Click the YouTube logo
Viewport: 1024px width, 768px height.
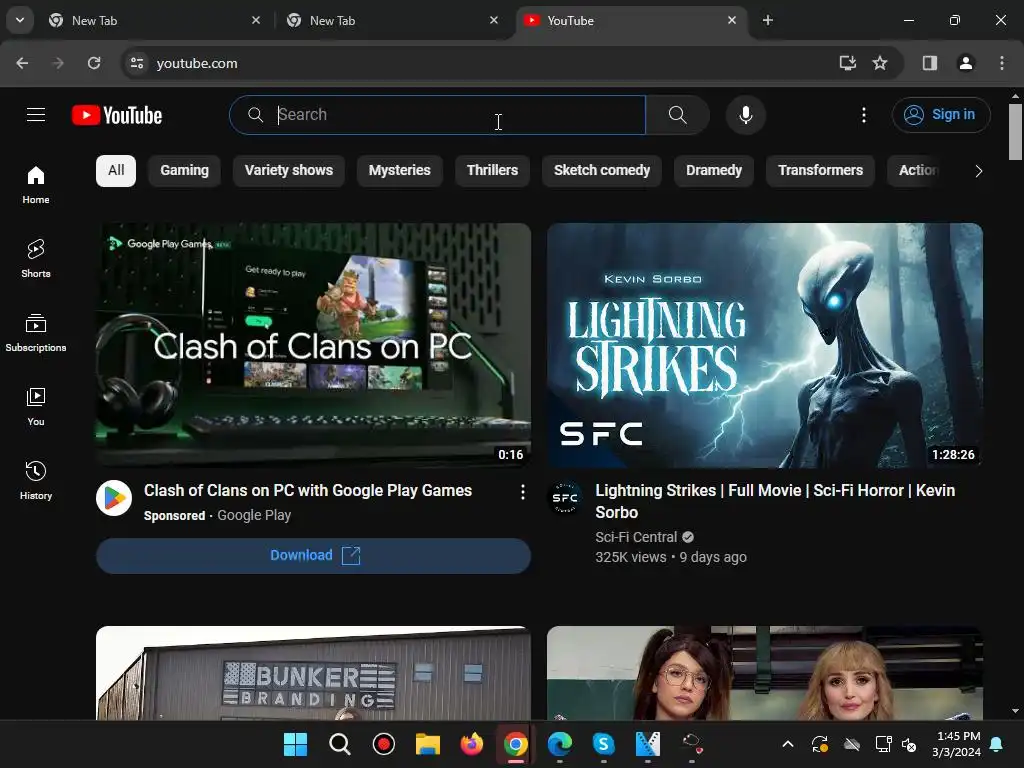click(x=117, y=115)
